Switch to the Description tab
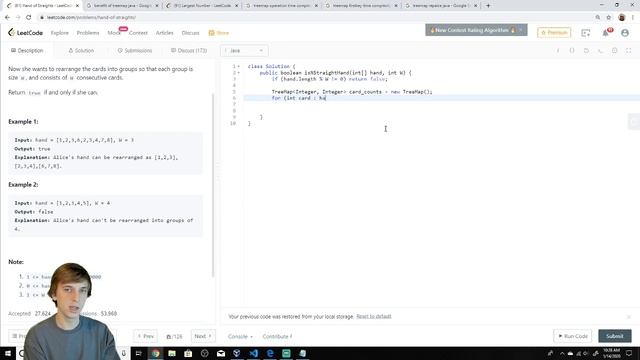This screenshot has width=640, height=360. pyautogui.click(x=27, y=51)
